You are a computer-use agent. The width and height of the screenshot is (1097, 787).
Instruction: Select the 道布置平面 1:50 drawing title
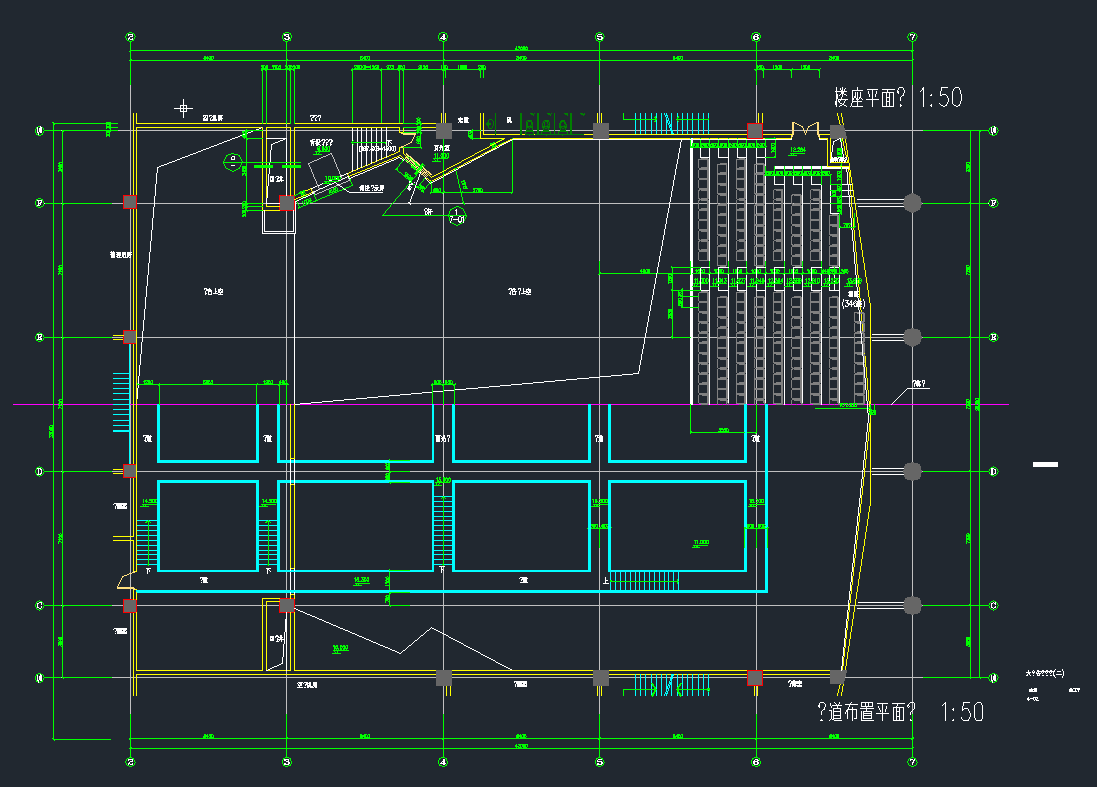click(900, 712)
